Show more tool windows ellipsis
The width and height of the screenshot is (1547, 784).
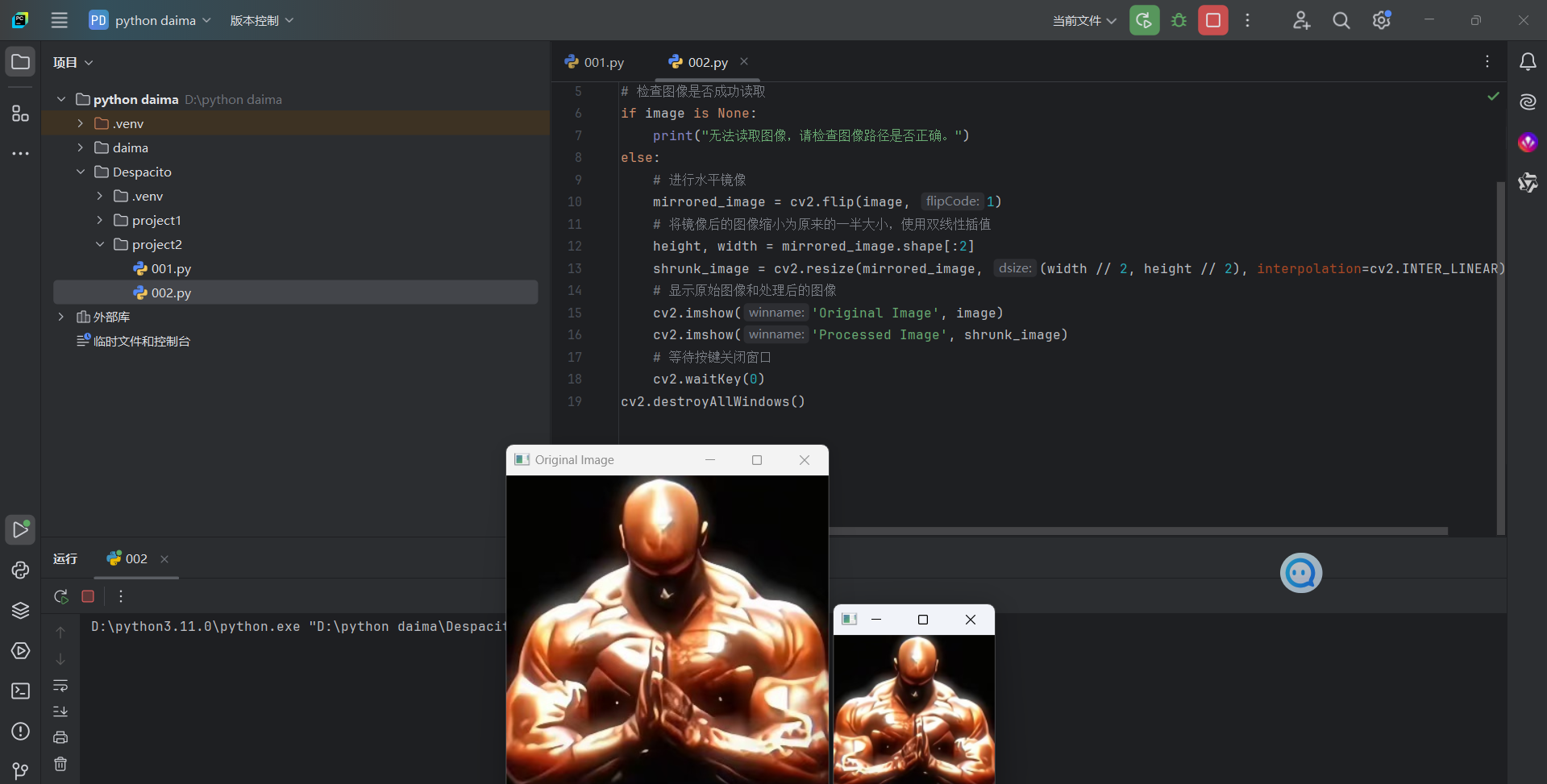click(x=20, y=153)
